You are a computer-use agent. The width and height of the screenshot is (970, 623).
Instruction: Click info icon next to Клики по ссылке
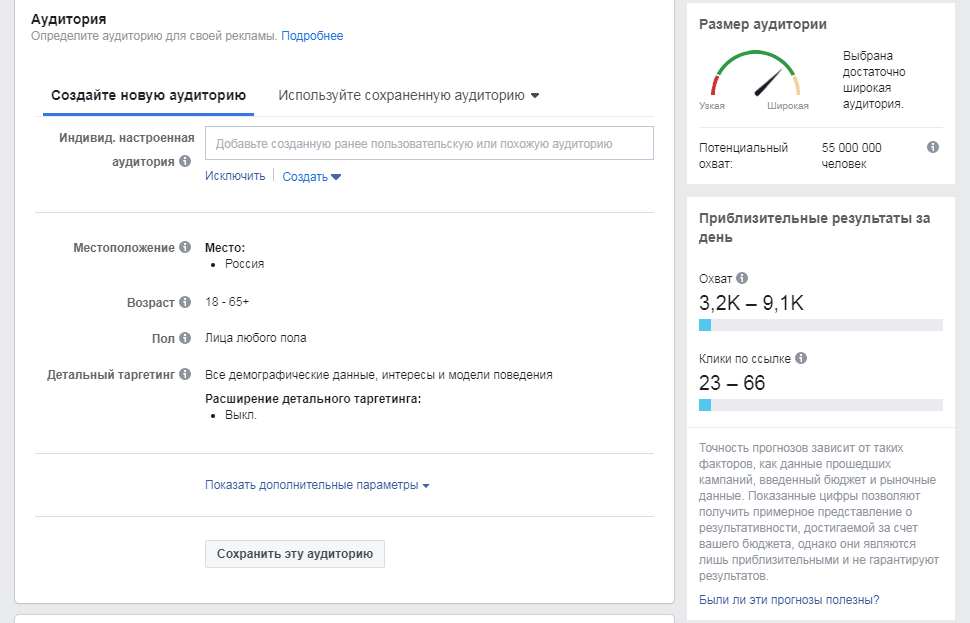801,358
